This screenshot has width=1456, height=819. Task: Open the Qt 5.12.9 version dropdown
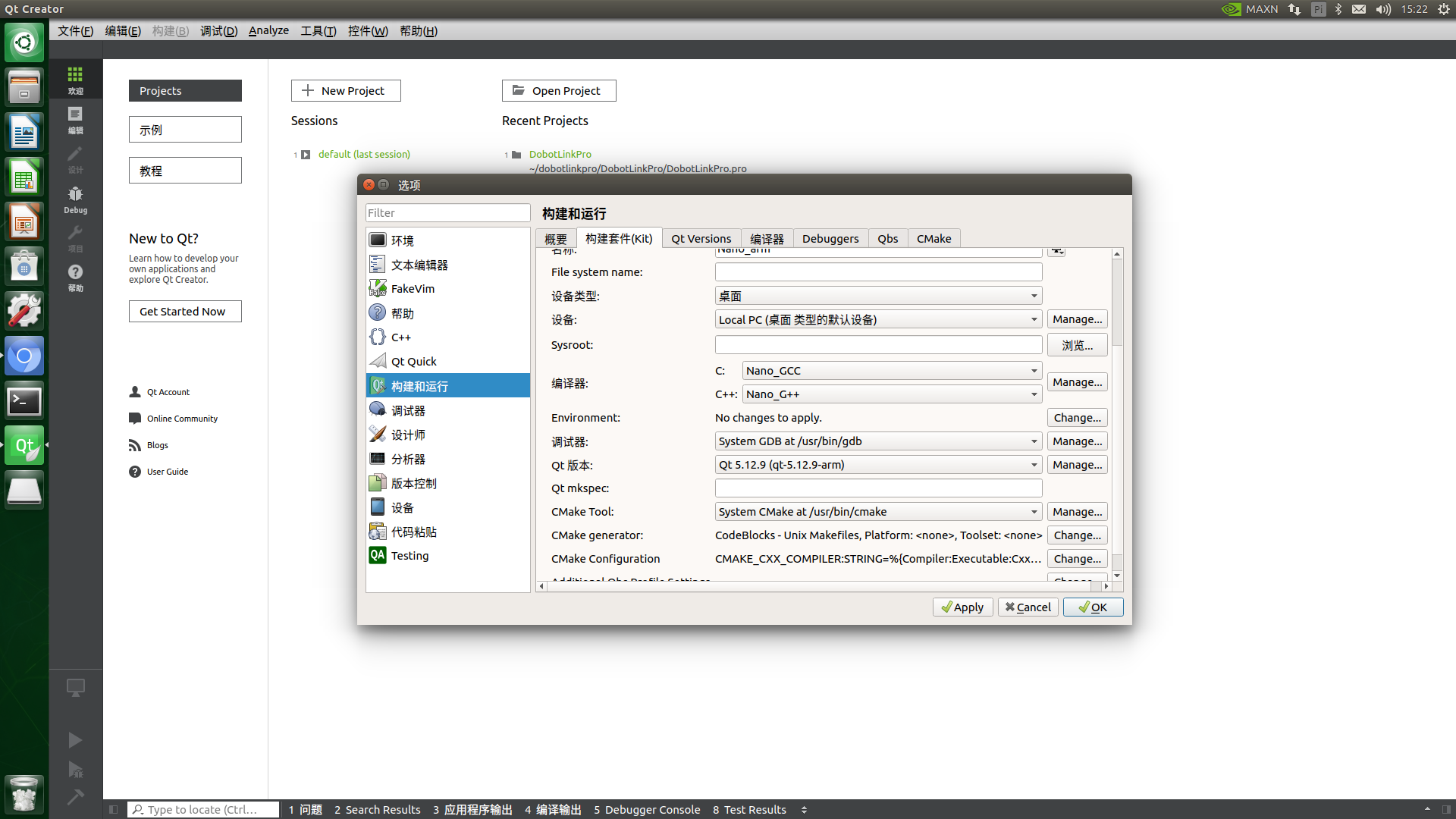(x=878, y=465)
